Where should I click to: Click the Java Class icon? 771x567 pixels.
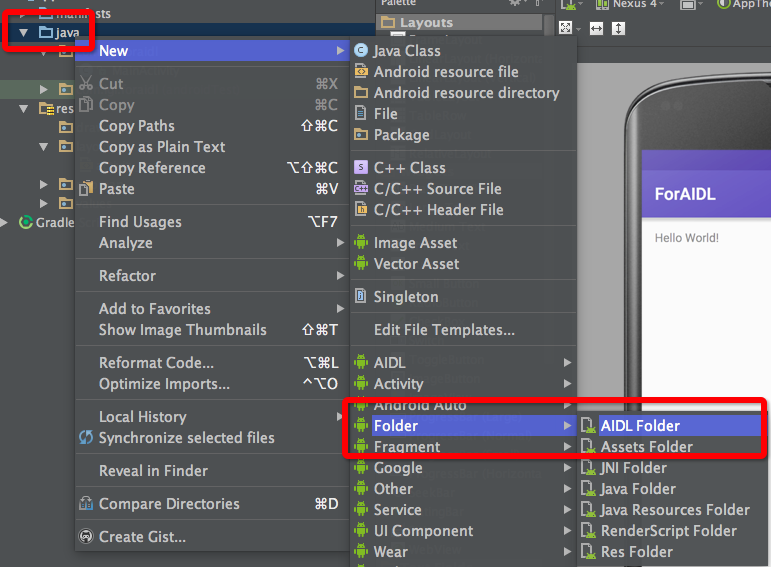361,50
